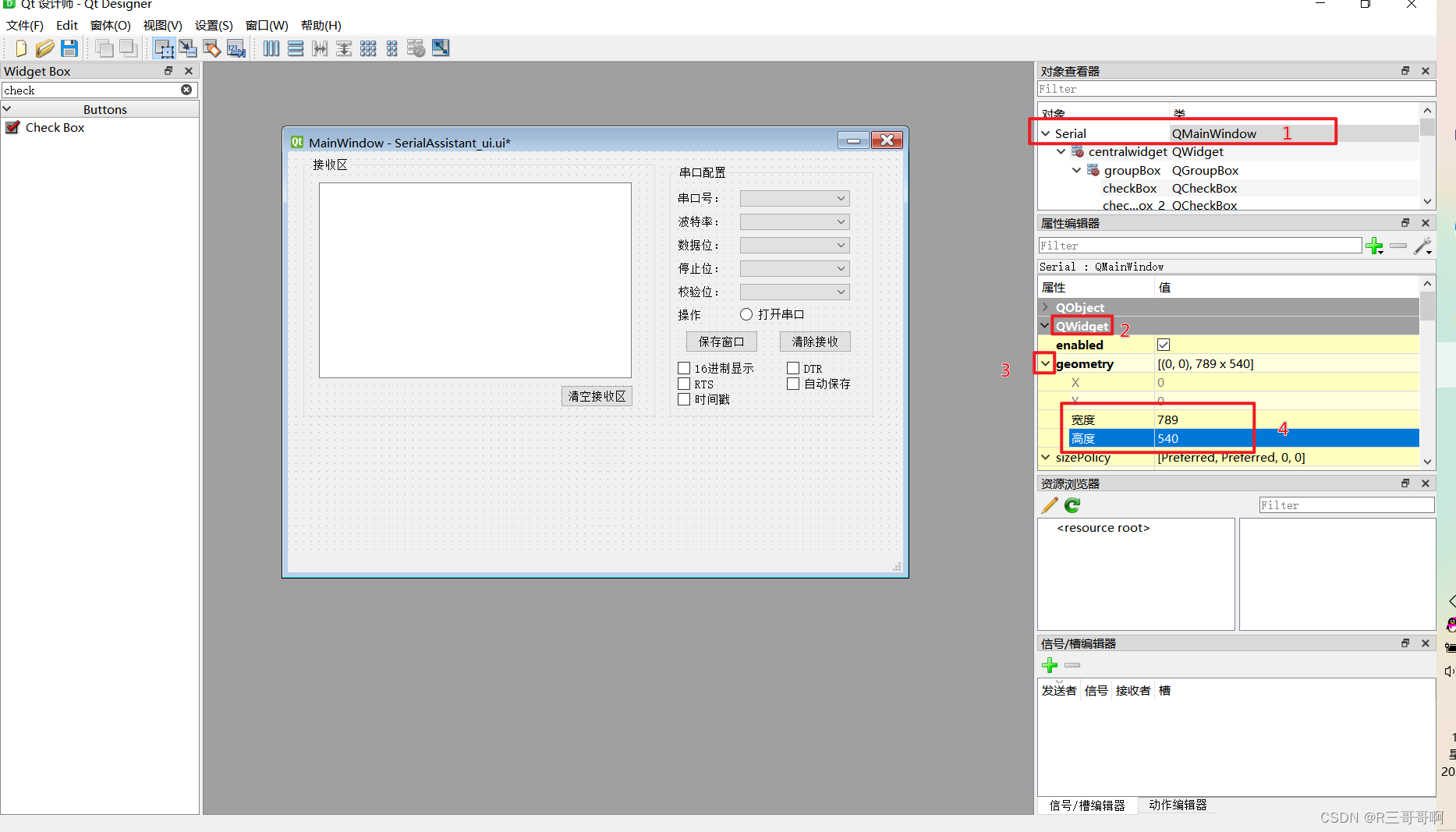
Task: Clear the Widget Box search field
Action: pyautogui.click(x=186, y=90)
